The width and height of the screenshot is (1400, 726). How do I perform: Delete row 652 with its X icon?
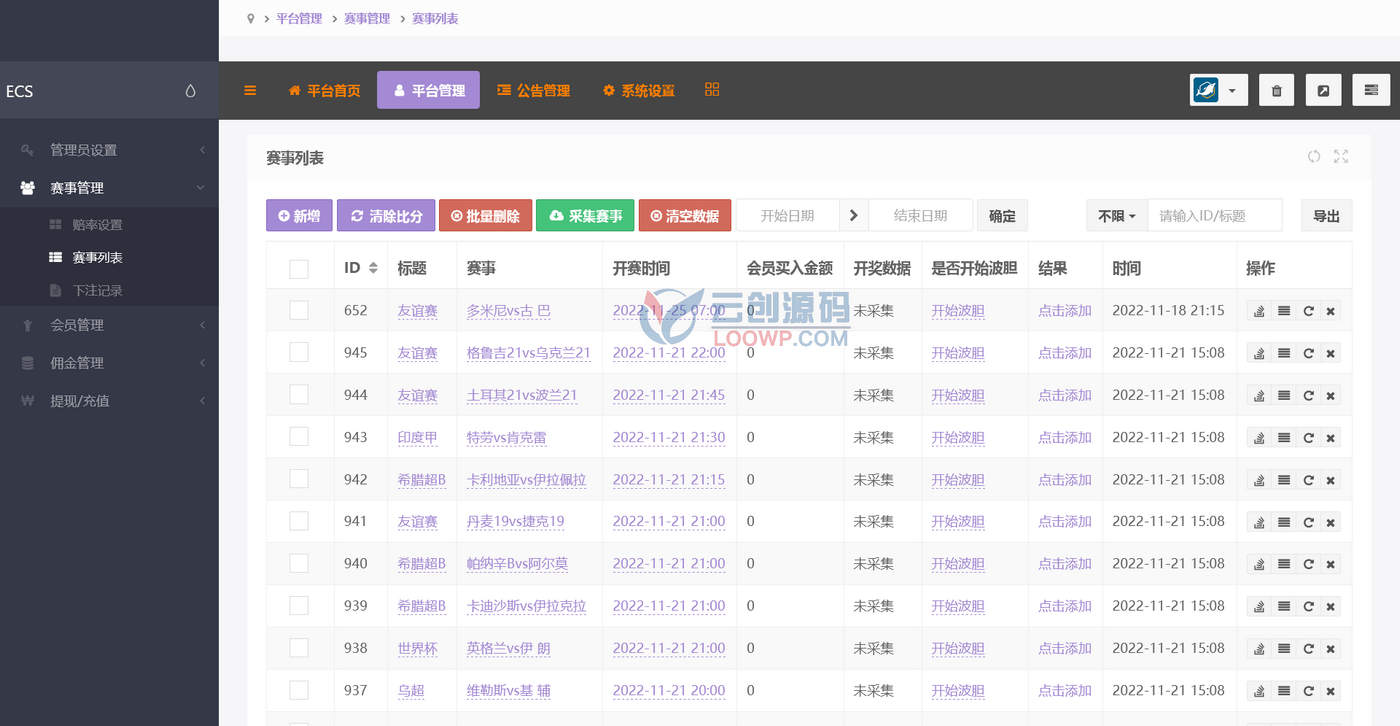coord(1330,311)
